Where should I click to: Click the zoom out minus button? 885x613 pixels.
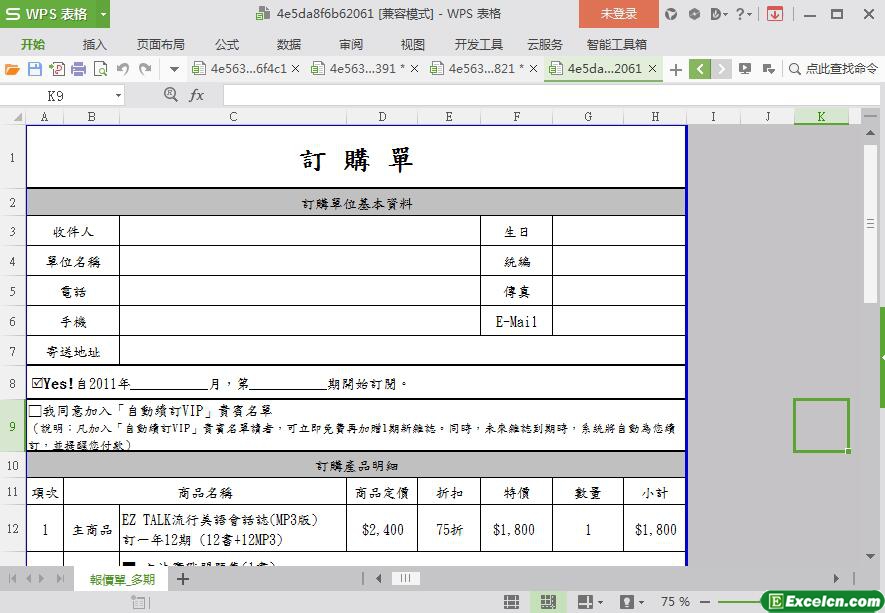pos(707,602)
